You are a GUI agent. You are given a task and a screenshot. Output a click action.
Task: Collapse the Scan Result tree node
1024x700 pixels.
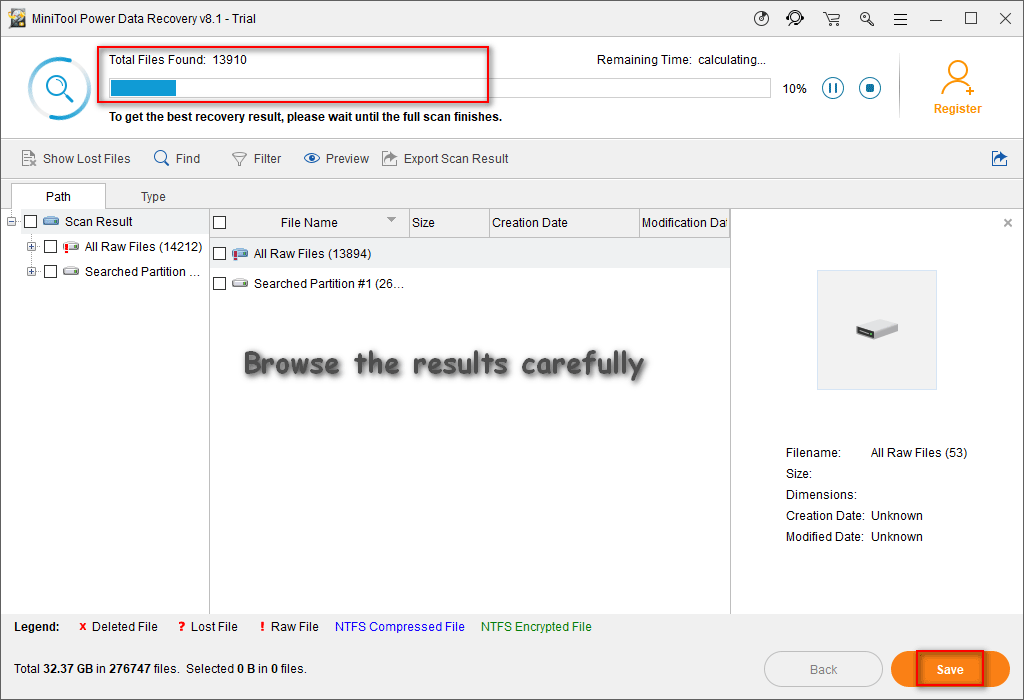[x=11, y=222]
